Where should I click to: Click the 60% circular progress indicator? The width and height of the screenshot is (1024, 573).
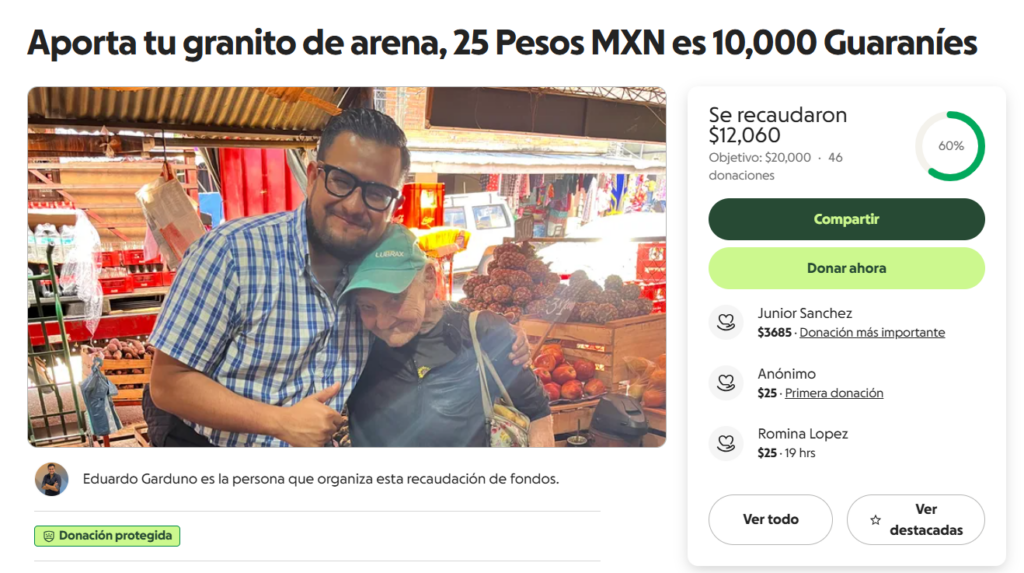950,146
